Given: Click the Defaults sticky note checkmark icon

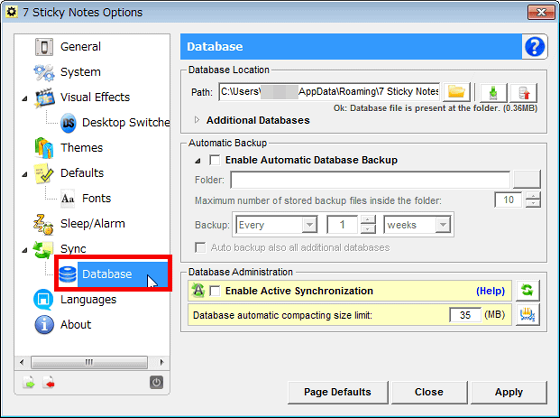Looking at the screenshot, I should point(44,173).
